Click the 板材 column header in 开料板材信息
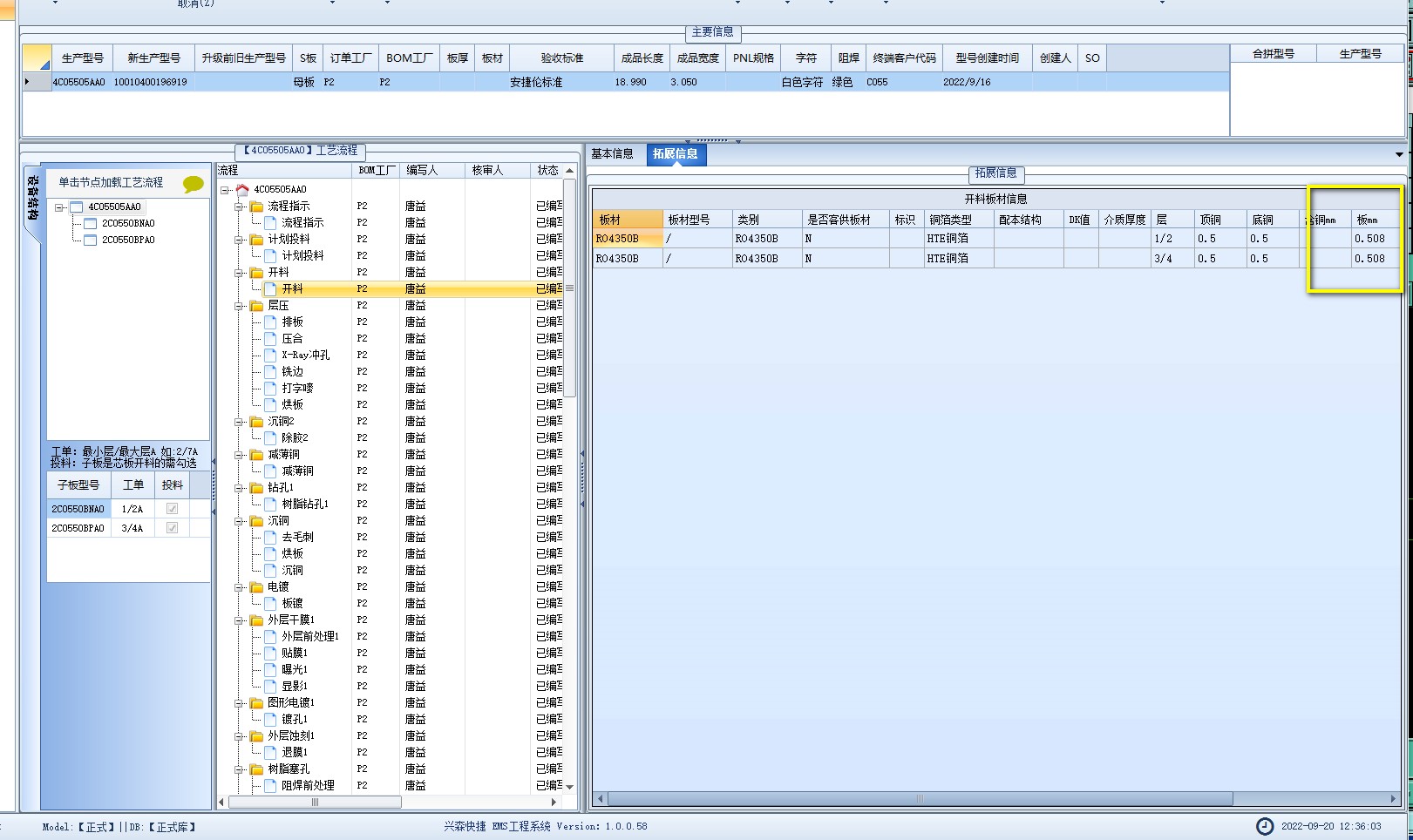Screen dimensions: 1413x840 [x=628, y=220]
